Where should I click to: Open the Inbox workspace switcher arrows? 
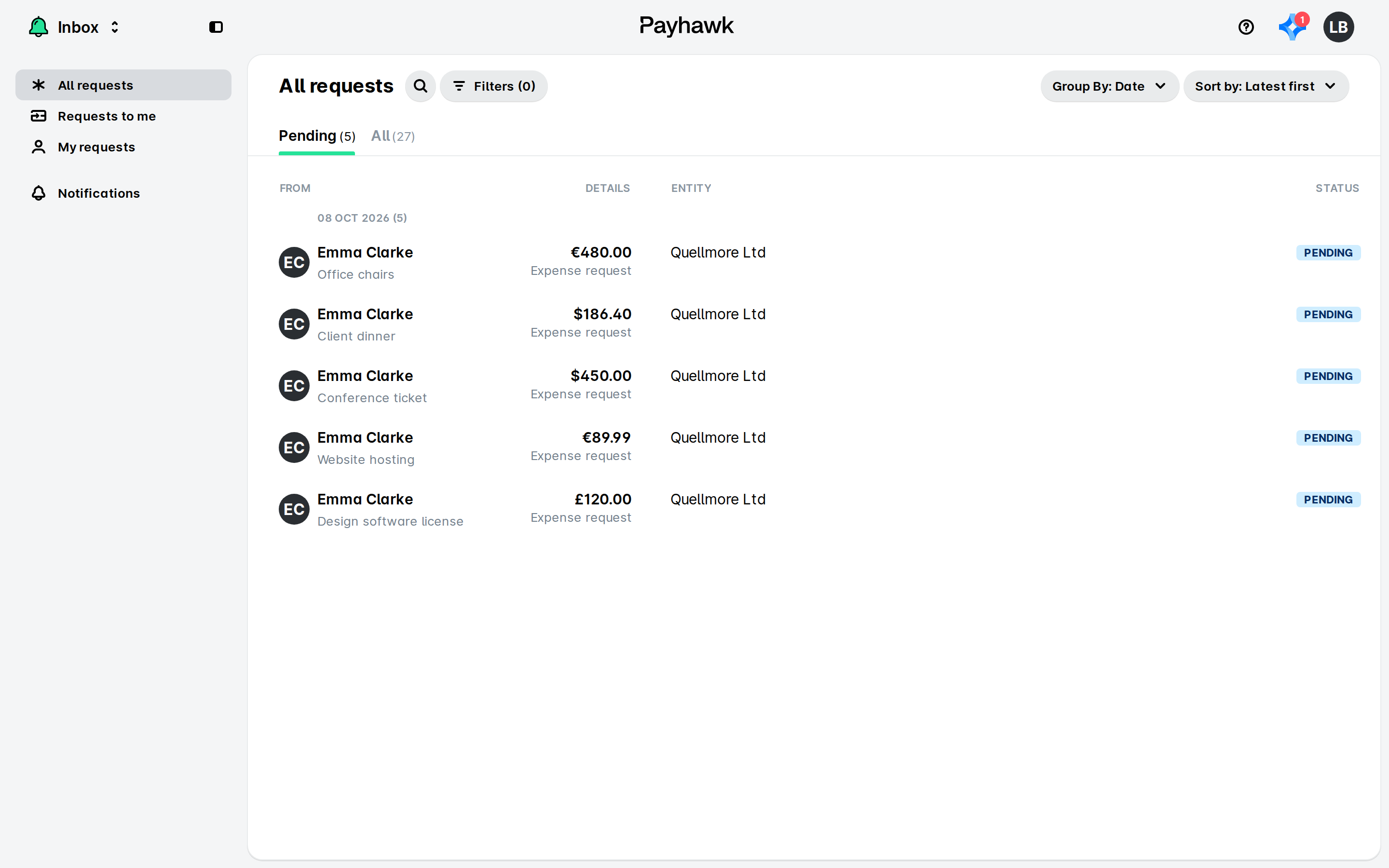tap(115, 27)
